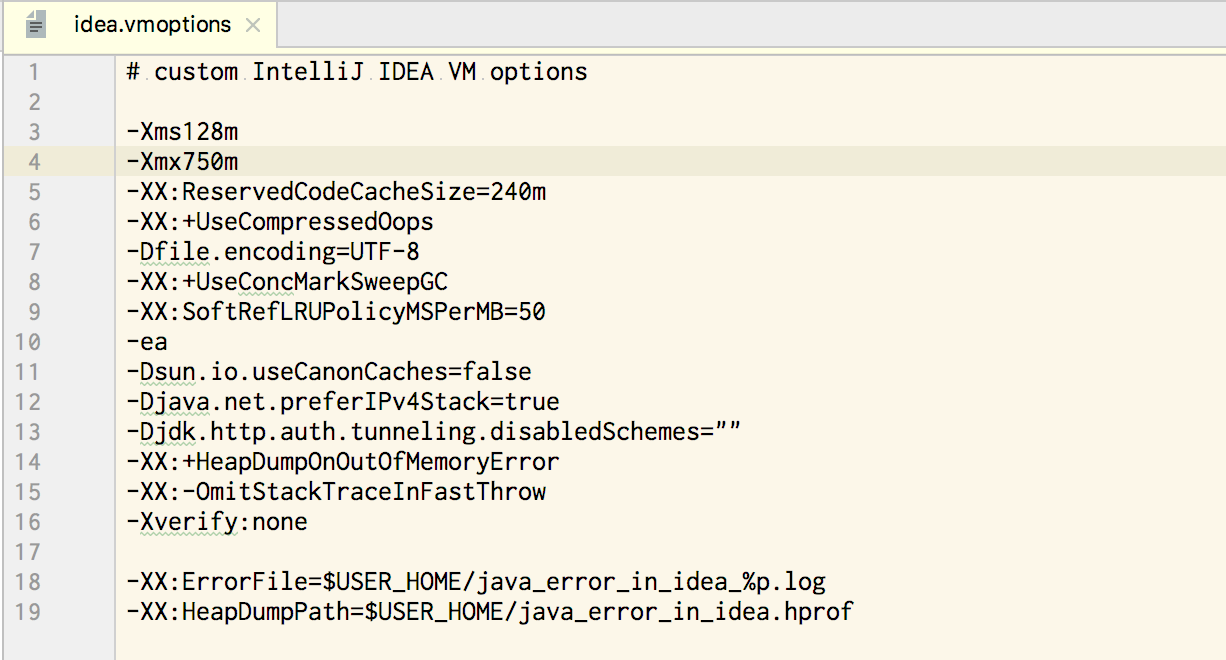Click the SoftRefLRUPolicyMSPerMB=50 line
The width and height of the screenshot is (1226, 660).
[x=336, y=311]
